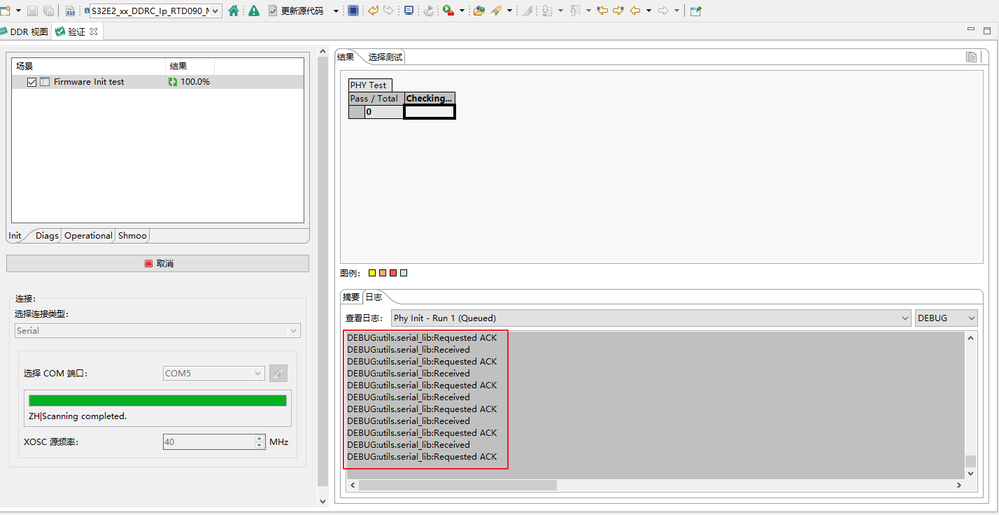Click the Previous Annotation icon
Screen dimensions: 999x515
pos(575,11)
